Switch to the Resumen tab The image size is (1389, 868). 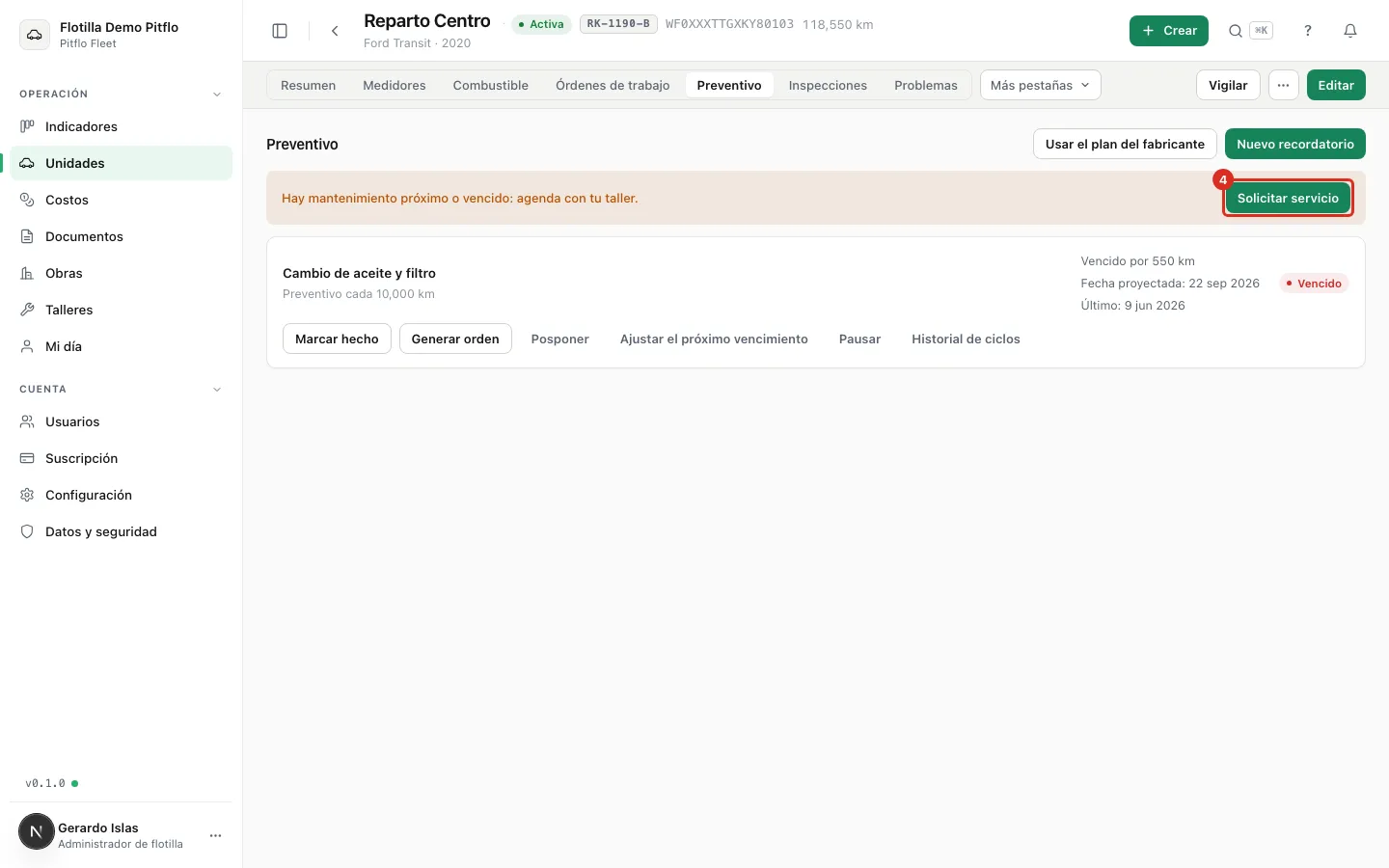[x=308, y=85]
